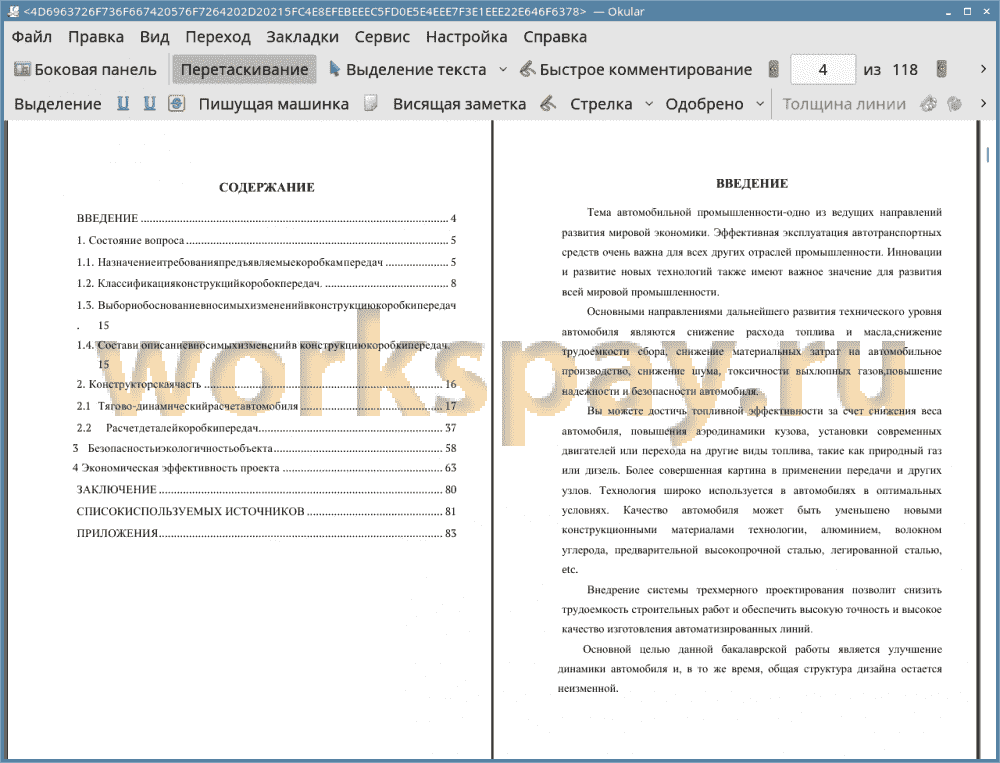Click the "2. Конструкторскаячасть" contents line

(x=266, y=384)
